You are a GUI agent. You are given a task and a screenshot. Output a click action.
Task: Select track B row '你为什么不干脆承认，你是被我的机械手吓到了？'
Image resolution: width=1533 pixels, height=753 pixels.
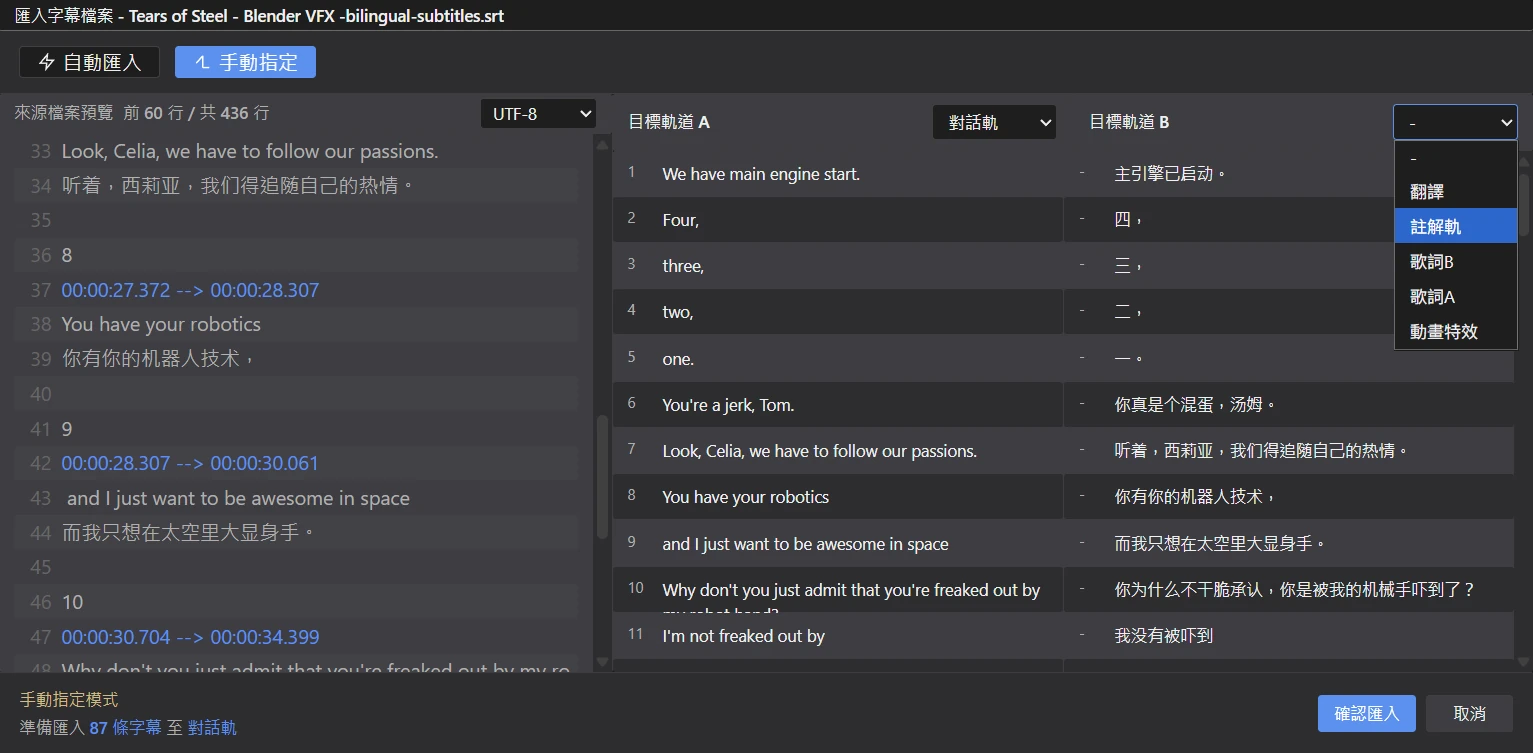[x=1289, y=590]
